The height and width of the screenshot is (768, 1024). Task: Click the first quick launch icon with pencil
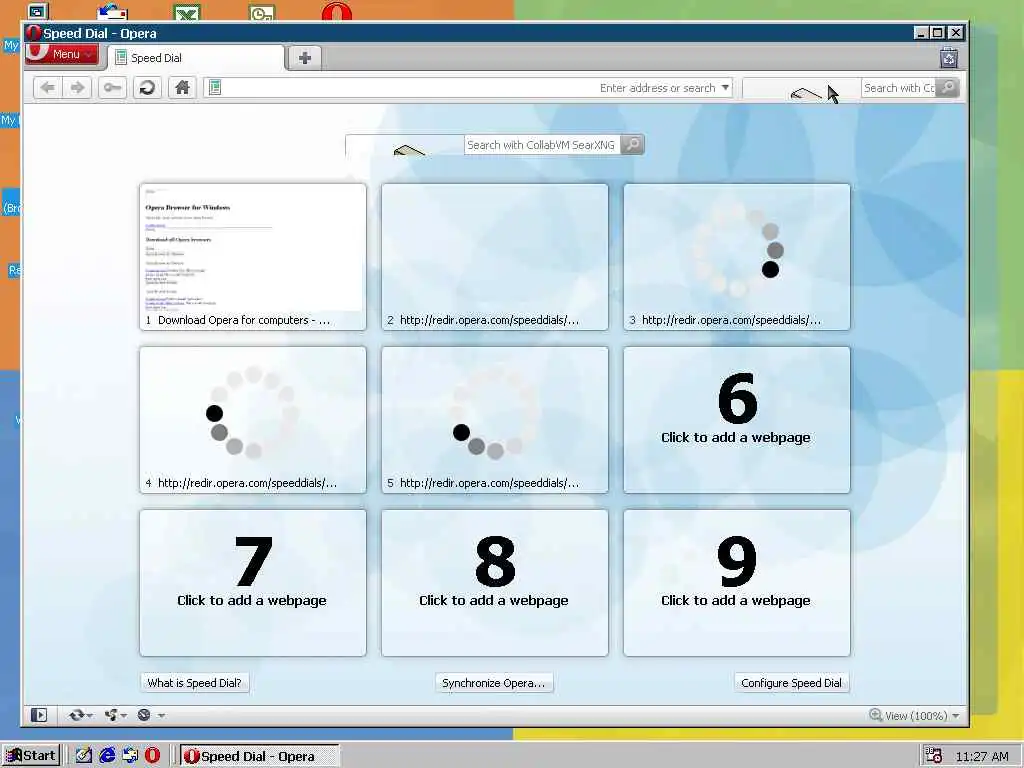pos(84,756)
